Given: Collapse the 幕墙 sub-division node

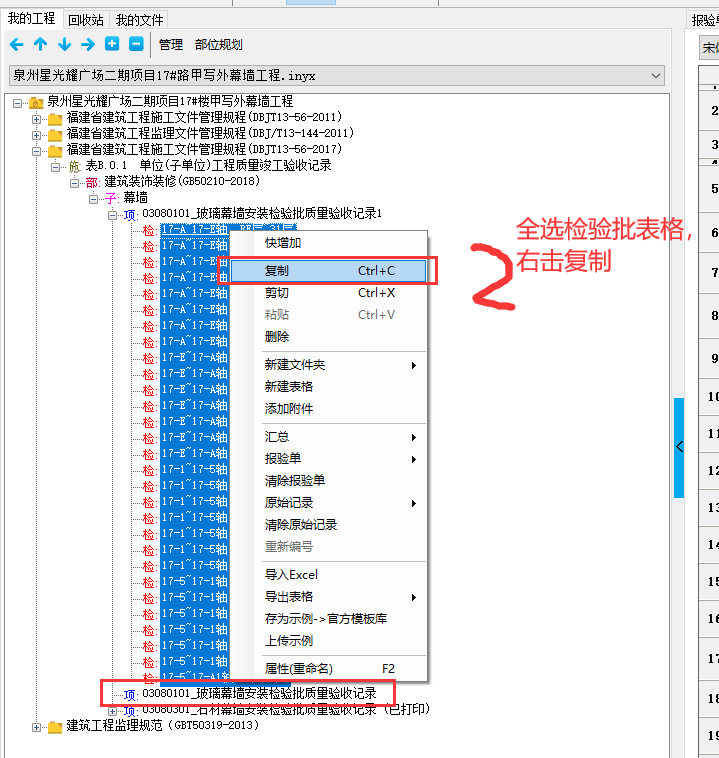Looking at the screenshot, I should [x=93, y=198].
